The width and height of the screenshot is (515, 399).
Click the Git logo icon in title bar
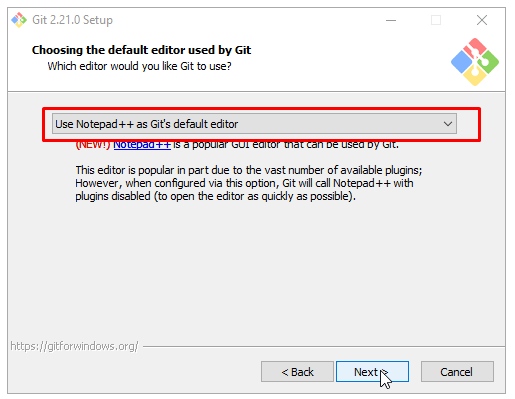(19, 20)
